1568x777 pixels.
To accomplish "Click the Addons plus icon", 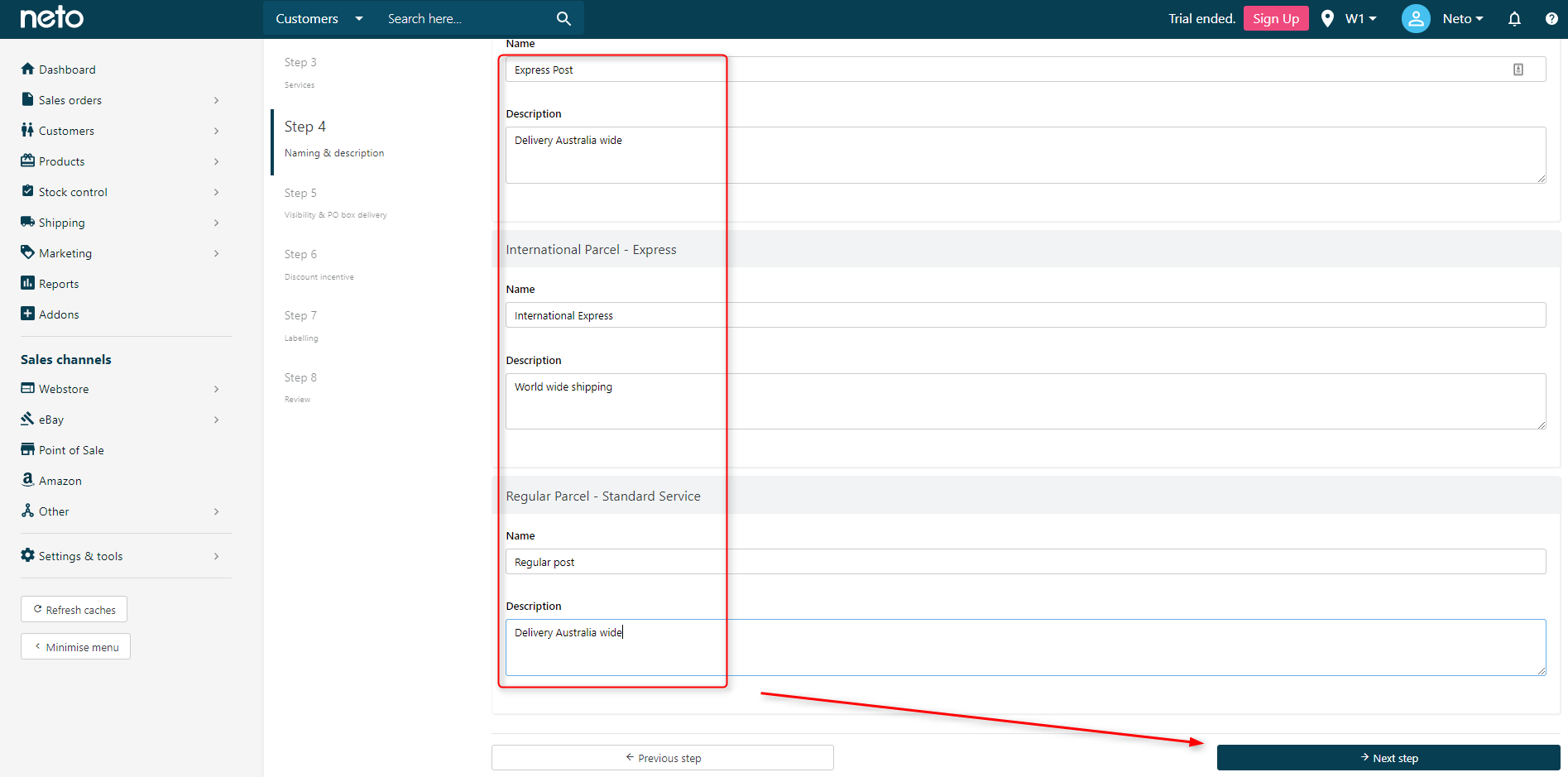I will (x=27, y=314).
